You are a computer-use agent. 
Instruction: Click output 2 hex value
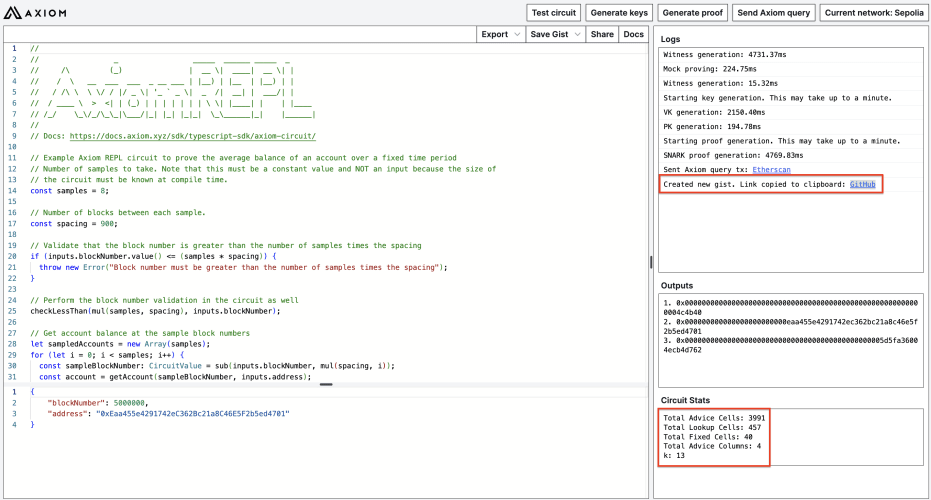click(790, 327)
